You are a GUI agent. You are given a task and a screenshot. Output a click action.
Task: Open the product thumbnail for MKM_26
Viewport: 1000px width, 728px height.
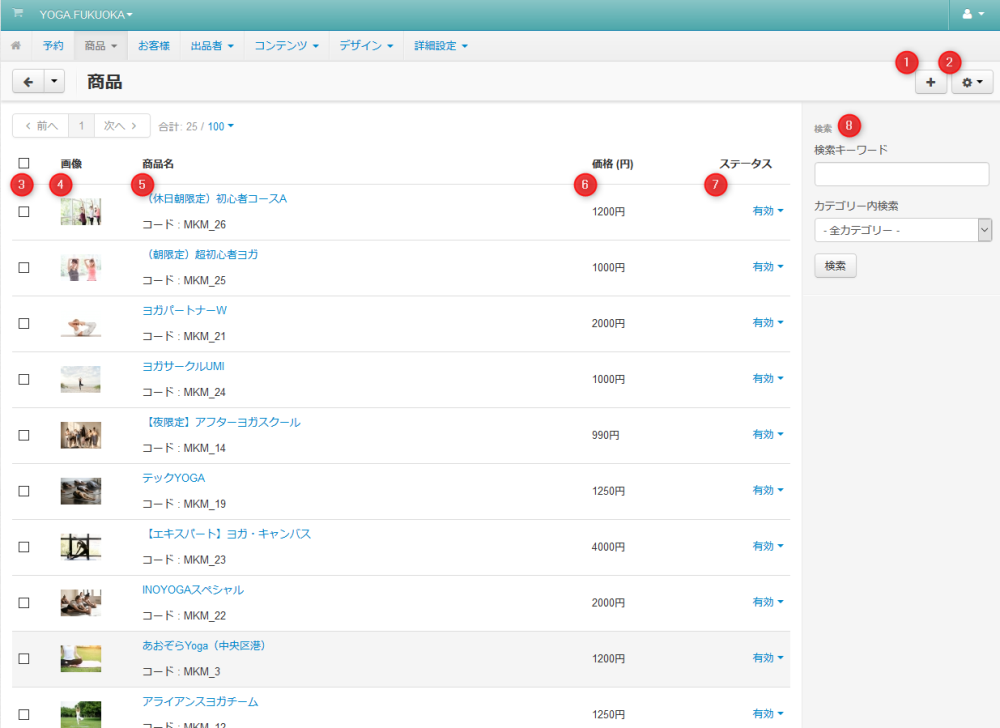click(x=80, y=212)
